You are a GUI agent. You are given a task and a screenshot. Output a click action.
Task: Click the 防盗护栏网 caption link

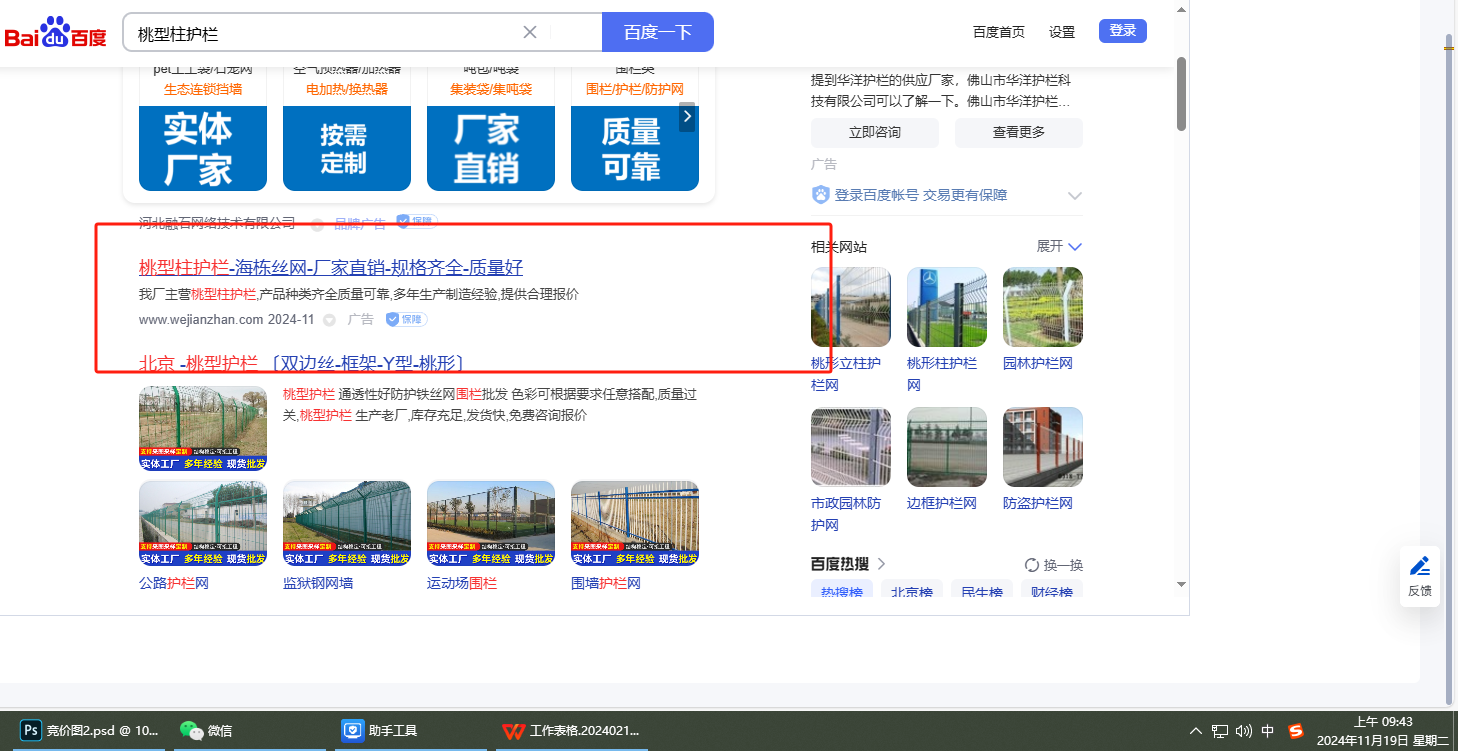point(1038,503)
